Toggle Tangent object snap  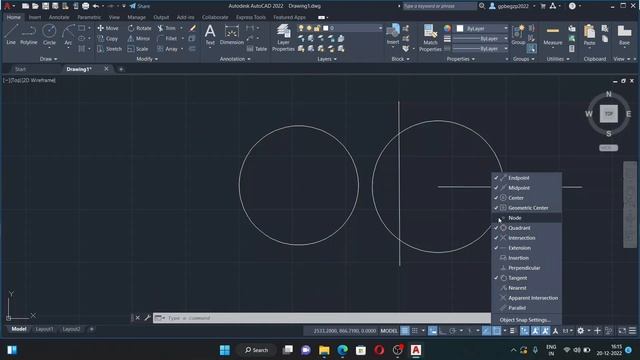pyautogui.click(x=527, y=278)
